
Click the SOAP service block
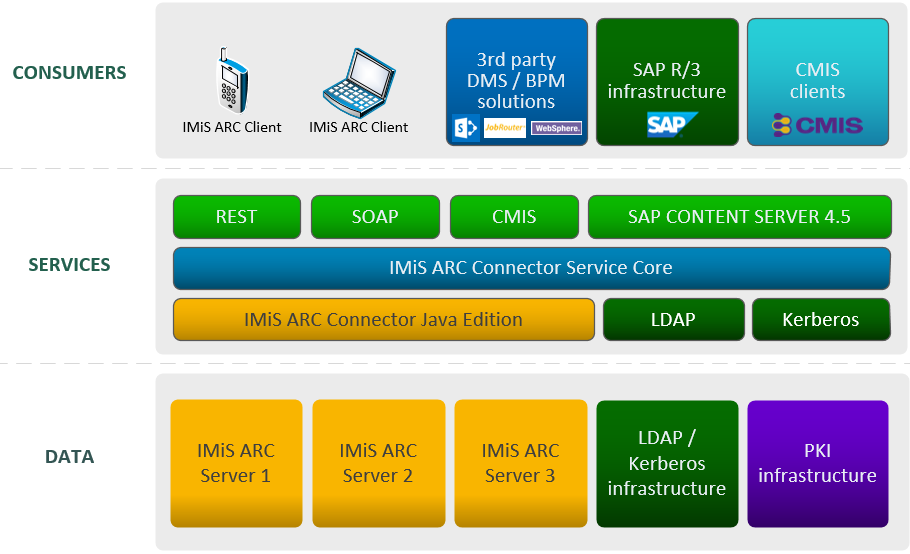pyautogui.click(x=375, y=217)
